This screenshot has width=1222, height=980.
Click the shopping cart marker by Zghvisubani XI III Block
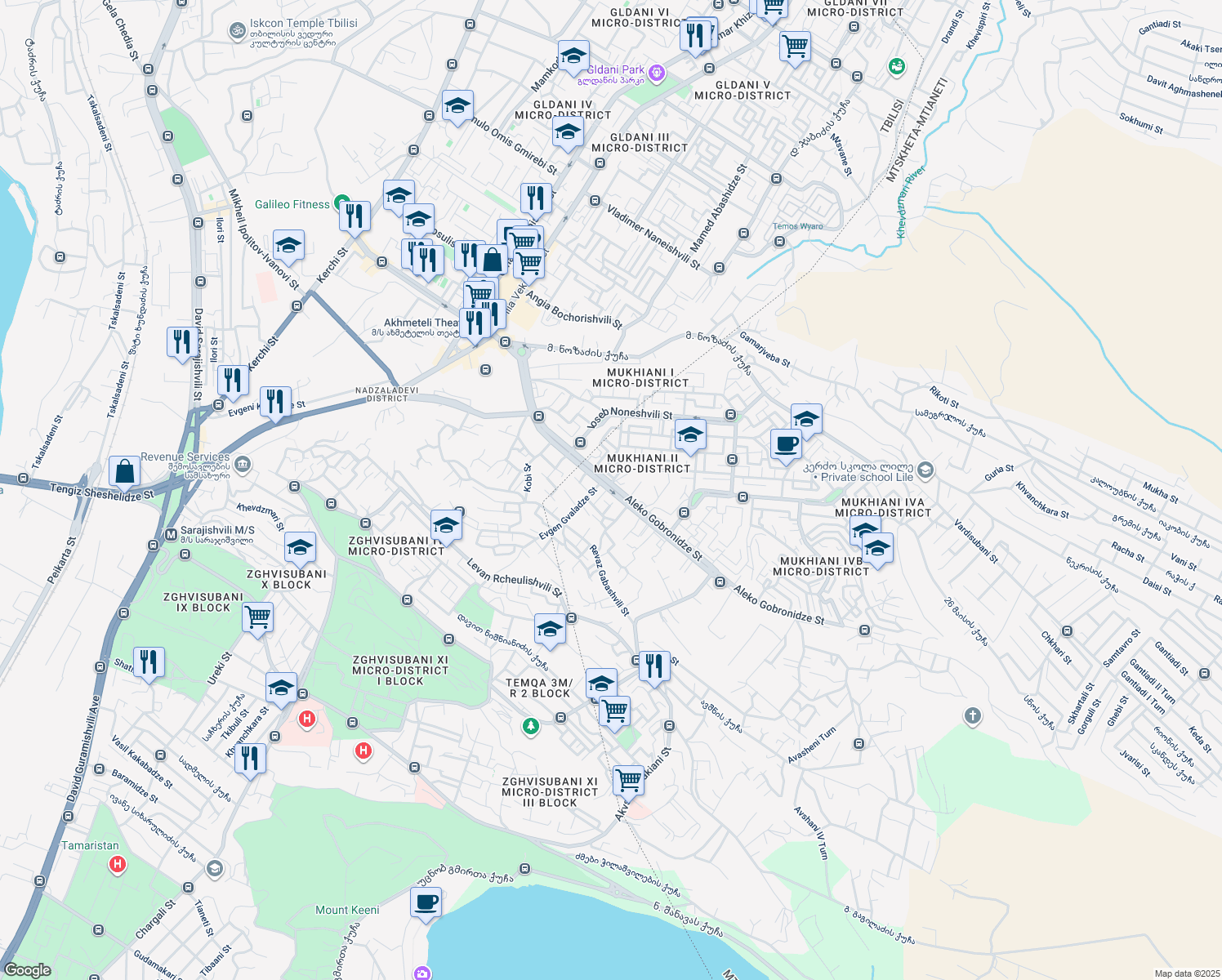[x=628, y=780]
